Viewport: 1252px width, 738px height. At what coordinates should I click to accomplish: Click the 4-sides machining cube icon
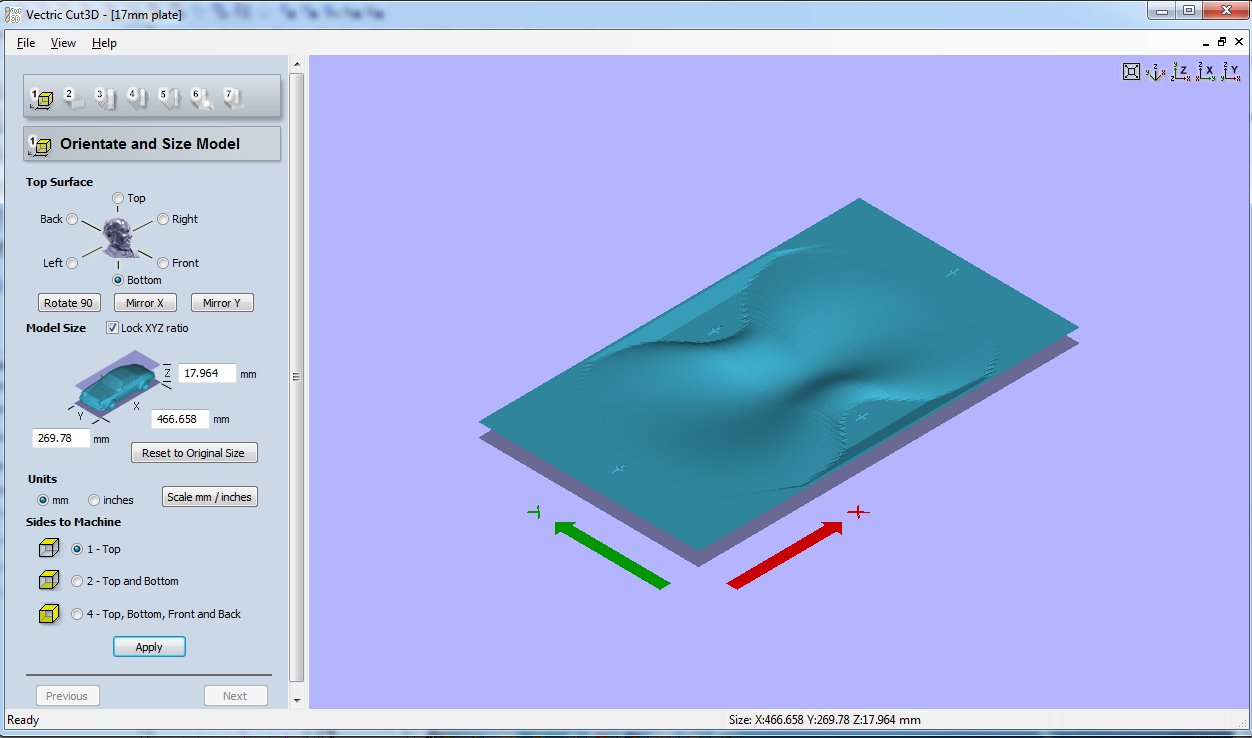tap(49, 614)
